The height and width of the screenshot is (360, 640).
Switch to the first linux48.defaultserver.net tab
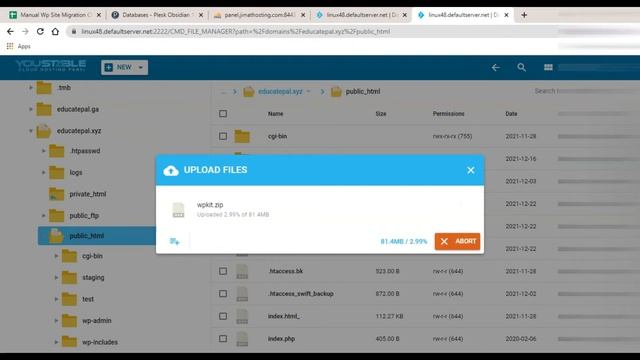pyautogui.click(x=361, y=15)
